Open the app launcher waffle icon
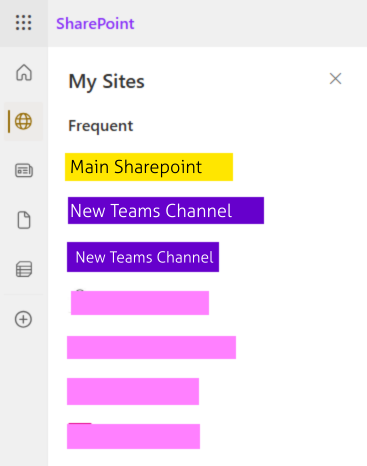The image size is (367, 466). coord(24,23)
